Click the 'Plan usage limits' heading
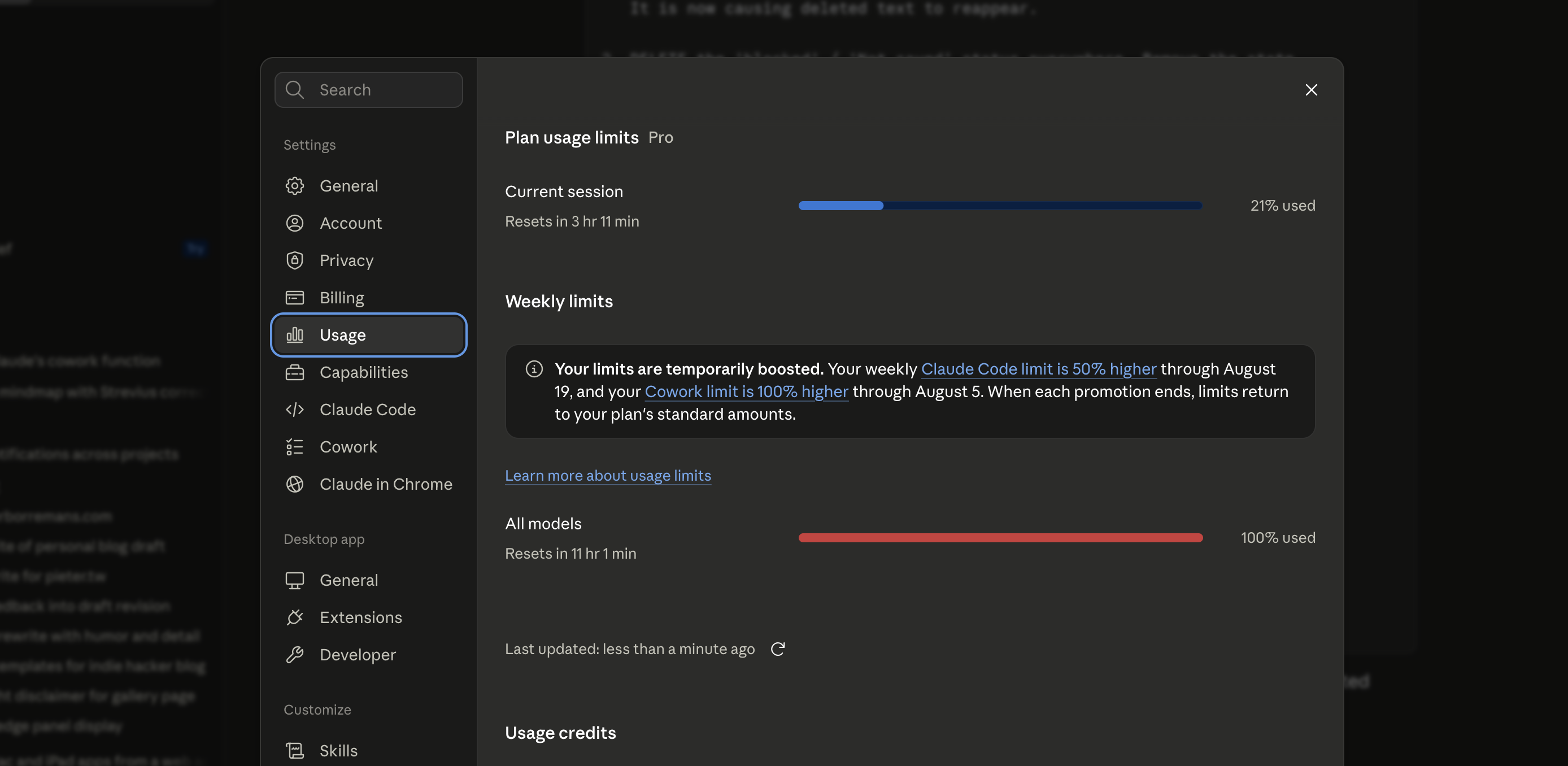The width and height of the screenshot is (1568, 766). [572, 138]
